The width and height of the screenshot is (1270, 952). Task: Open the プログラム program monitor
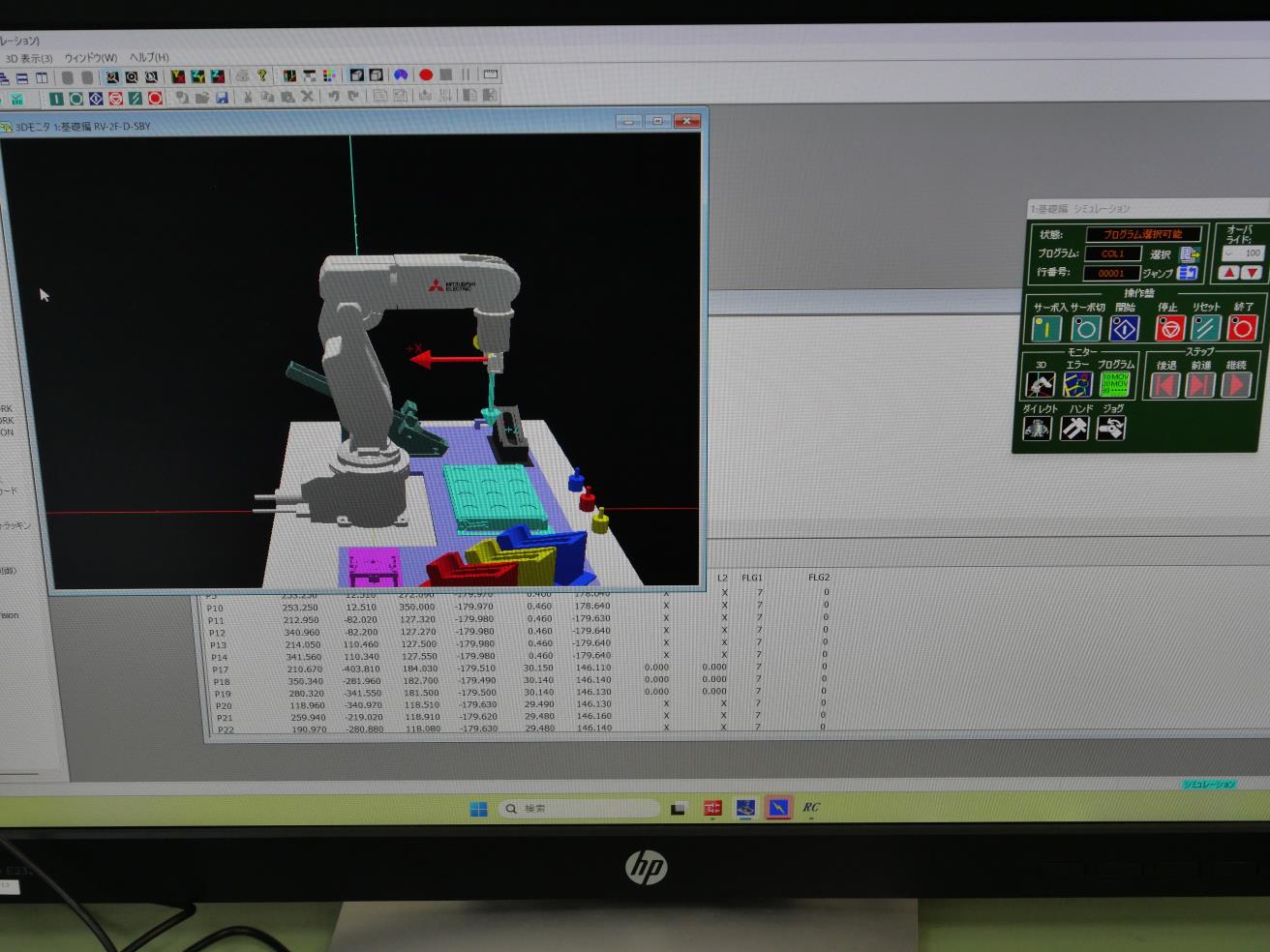point(1115,384)
